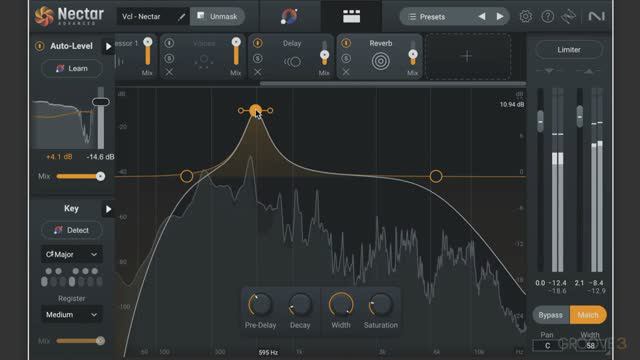Click the Voices Mix slider handle
Screen dimensions: 640x360
tap(236, 42)
